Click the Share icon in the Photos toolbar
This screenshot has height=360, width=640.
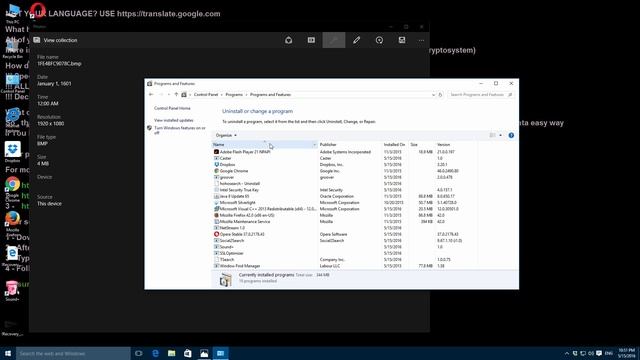click(289, 40)
